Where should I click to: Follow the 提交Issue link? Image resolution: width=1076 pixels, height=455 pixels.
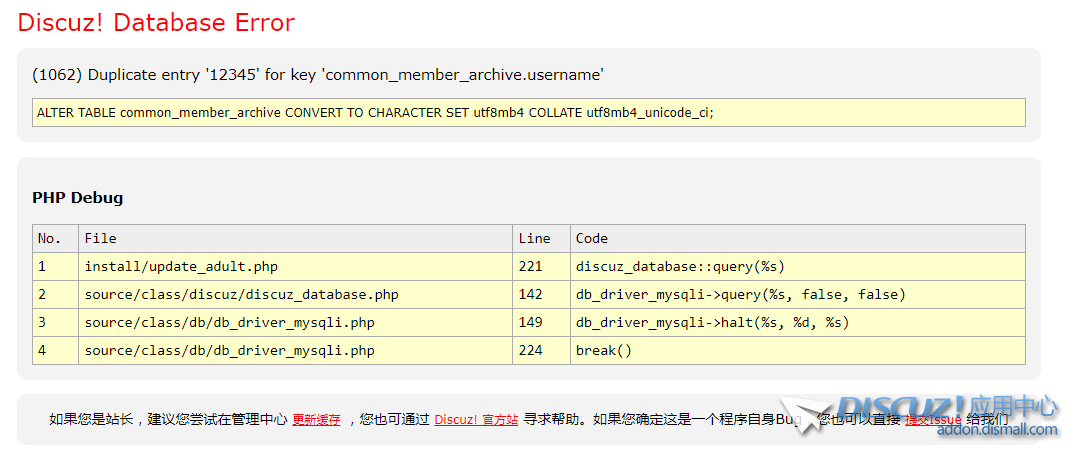[x=932, y=420]
